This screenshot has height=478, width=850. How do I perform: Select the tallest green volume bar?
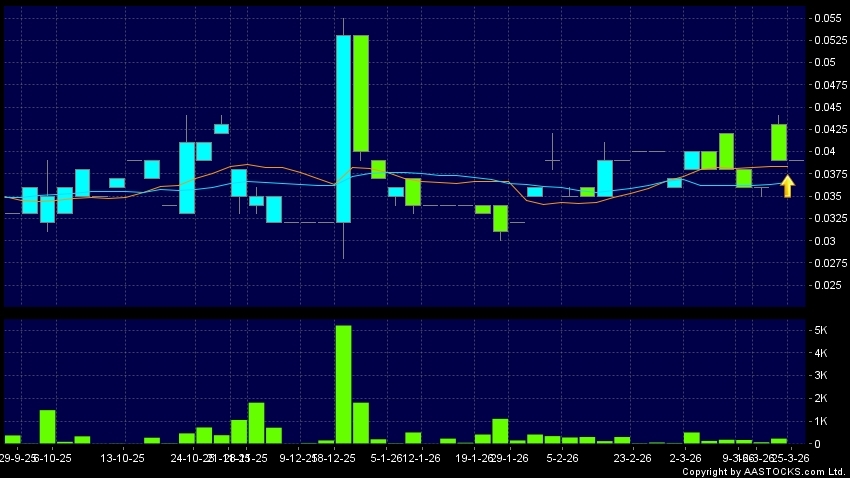click(x=343, y=383)
